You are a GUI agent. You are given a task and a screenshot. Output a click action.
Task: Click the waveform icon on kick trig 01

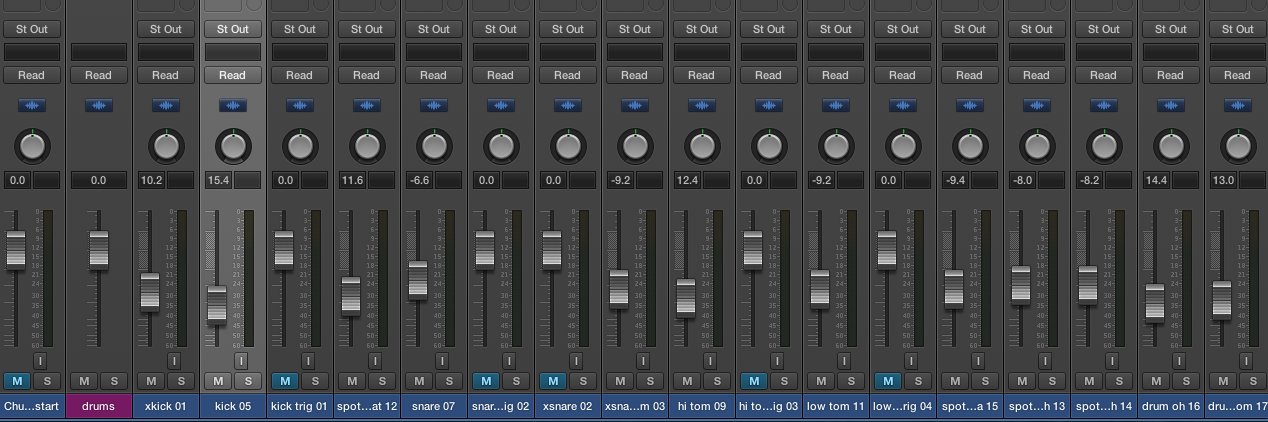click(299, 105)
